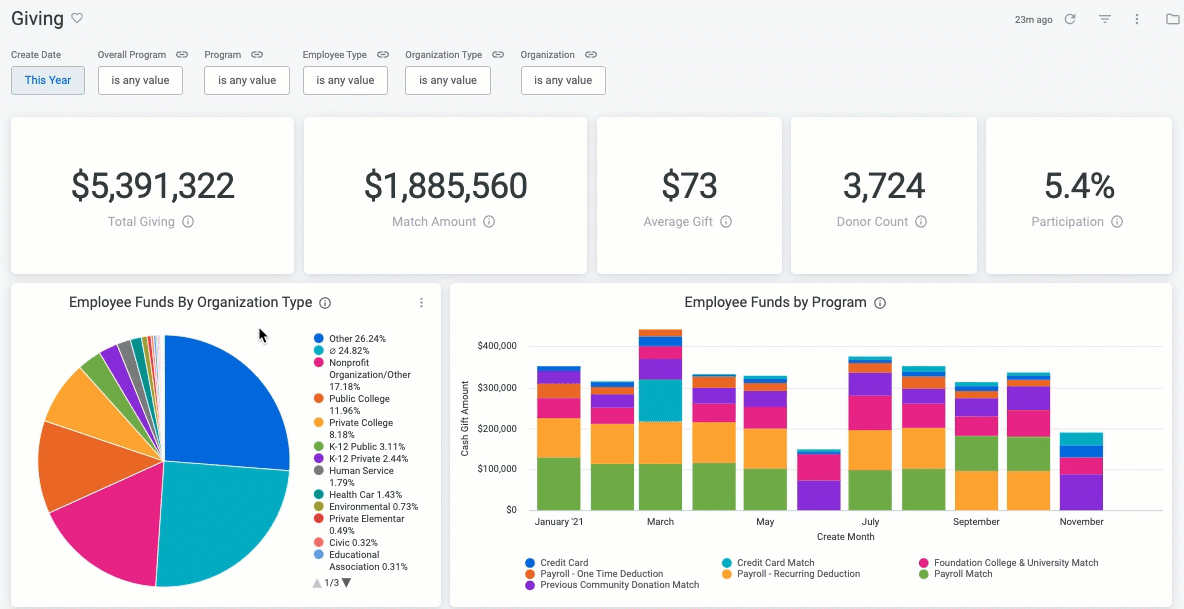Go to the previous pie legend page
Image resolution: width=1184 pixels, height=609 pixels.
[x=316, y=583]
